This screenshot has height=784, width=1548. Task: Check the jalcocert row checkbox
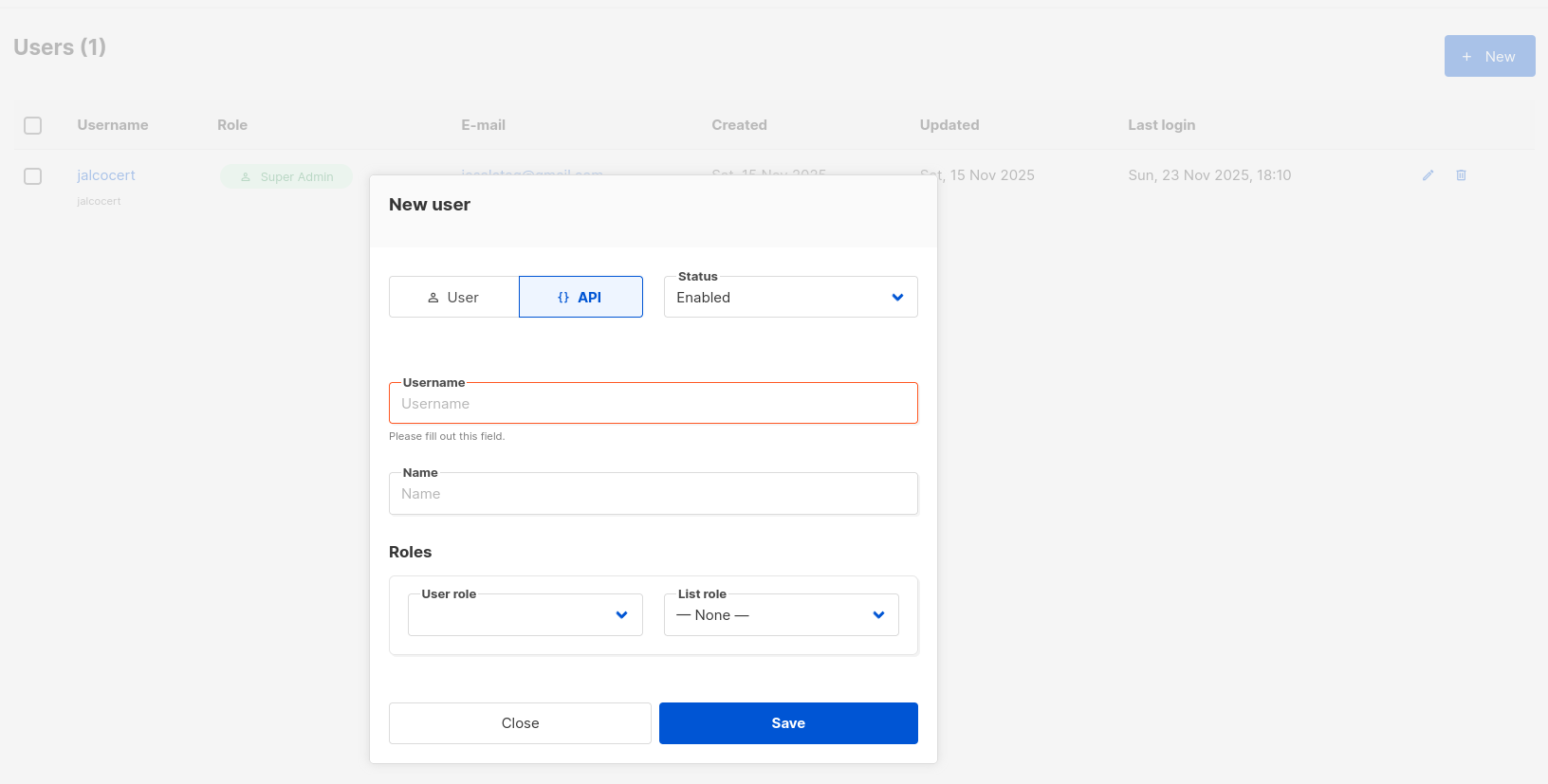point(33,176)
